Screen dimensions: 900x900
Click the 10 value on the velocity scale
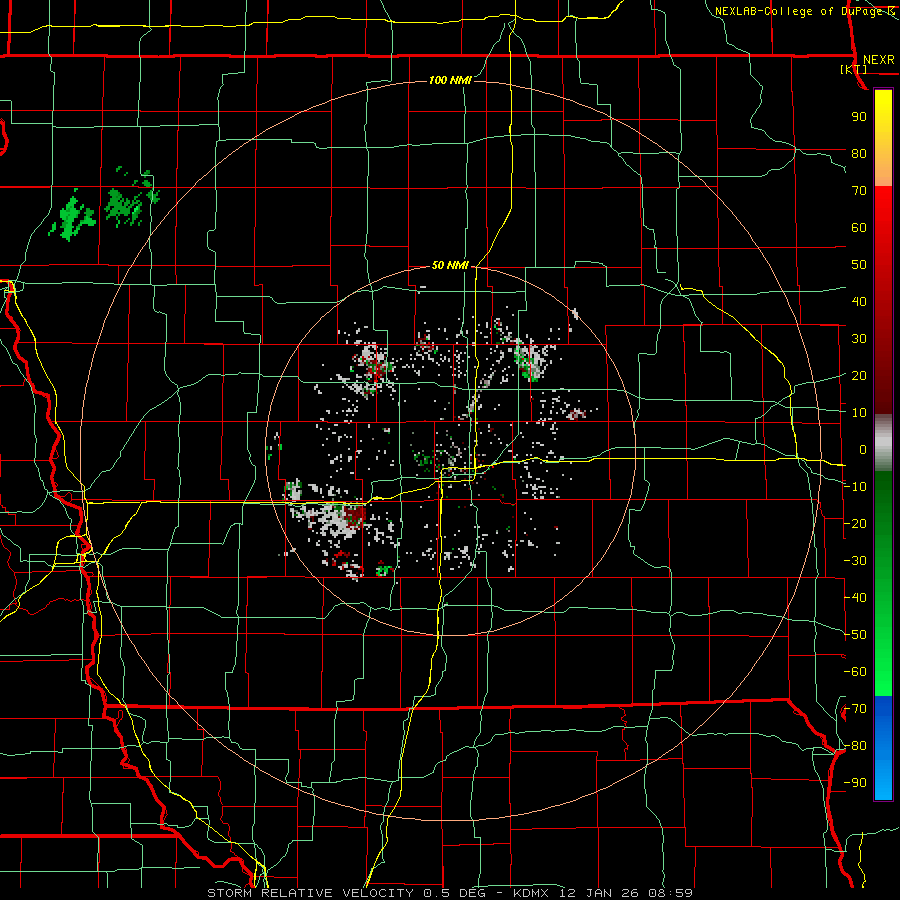859,413
